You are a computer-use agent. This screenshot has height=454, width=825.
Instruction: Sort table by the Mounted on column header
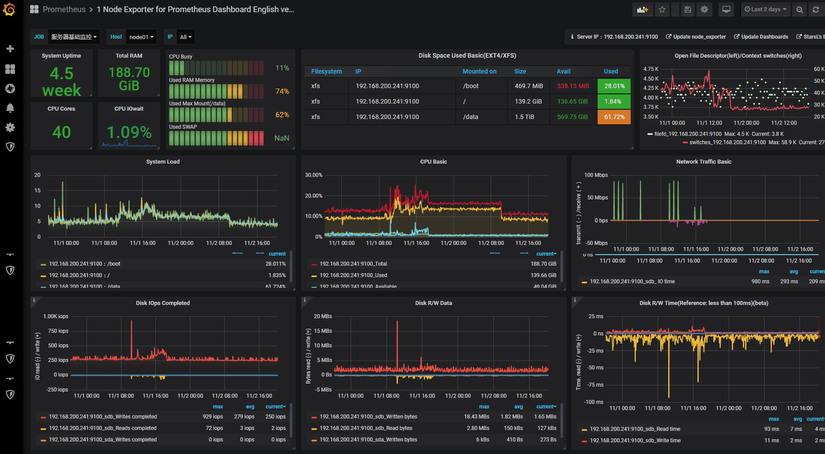479,71
